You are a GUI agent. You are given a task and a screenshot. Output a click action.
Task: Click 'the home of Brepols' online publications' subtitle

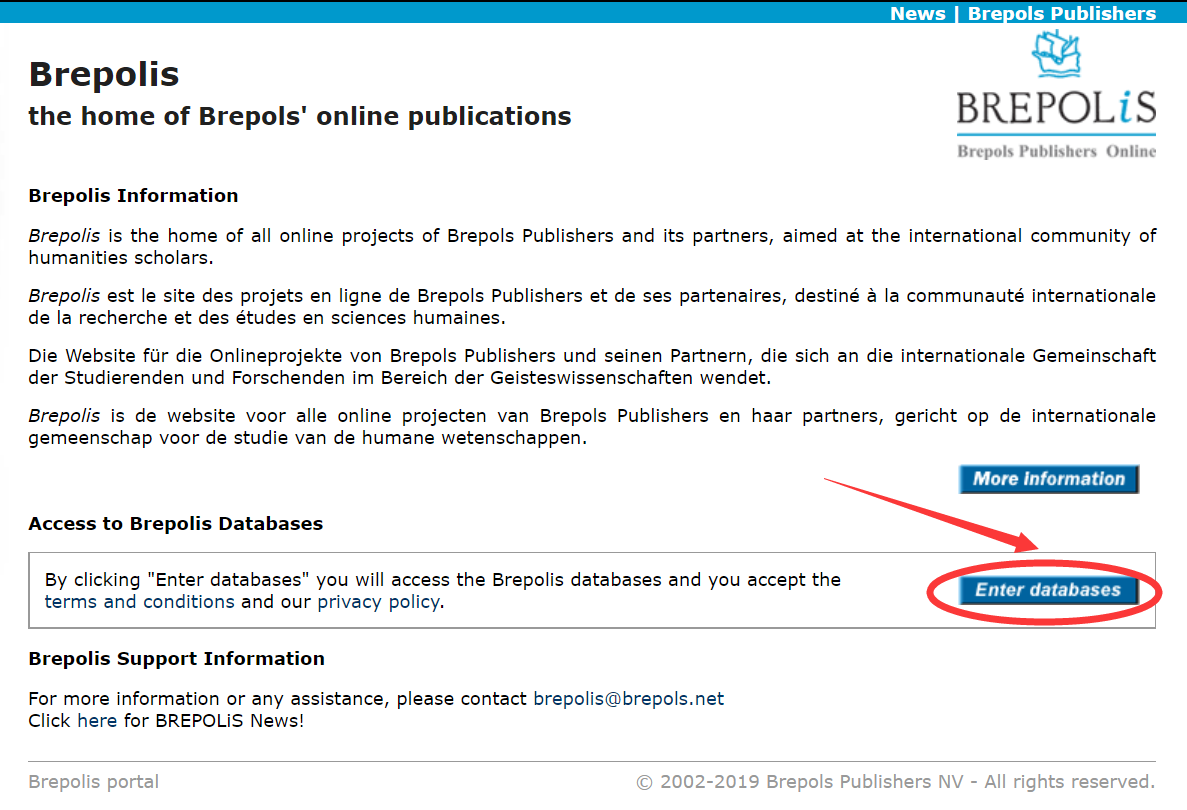(x=300, y=116)
